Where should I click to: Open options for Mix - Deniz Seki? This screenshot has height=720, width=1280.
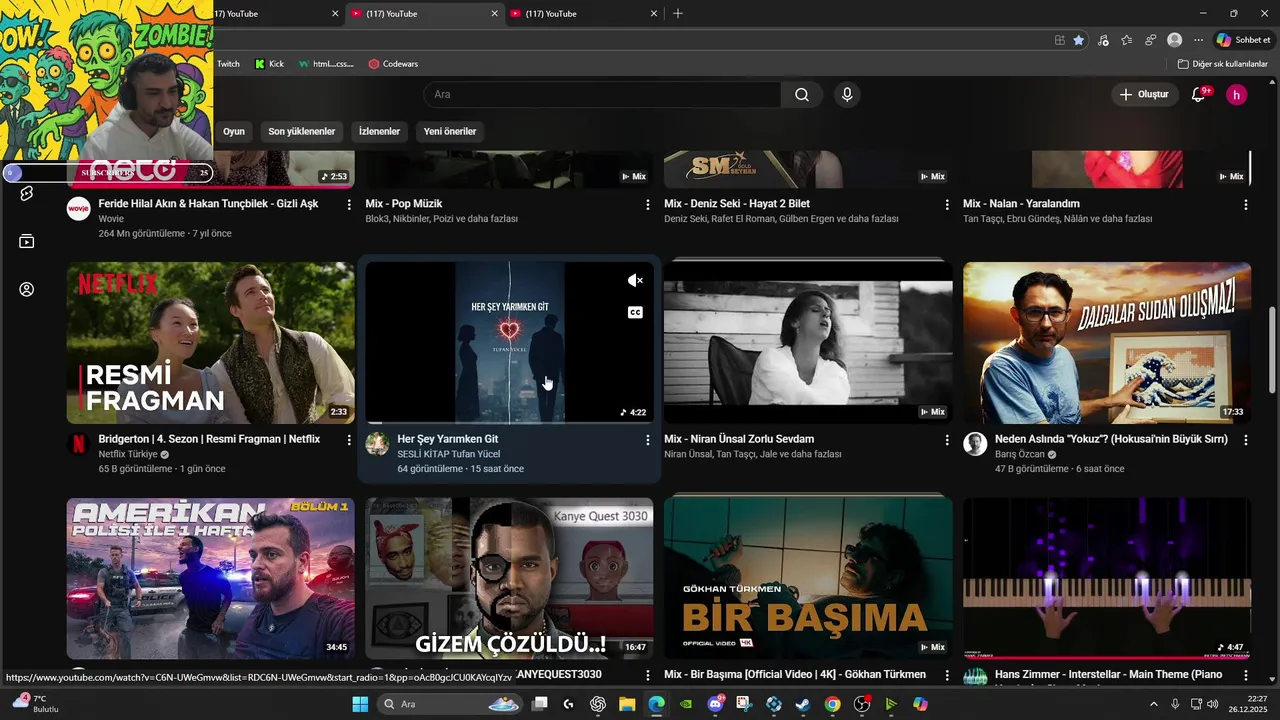(947, 204)
